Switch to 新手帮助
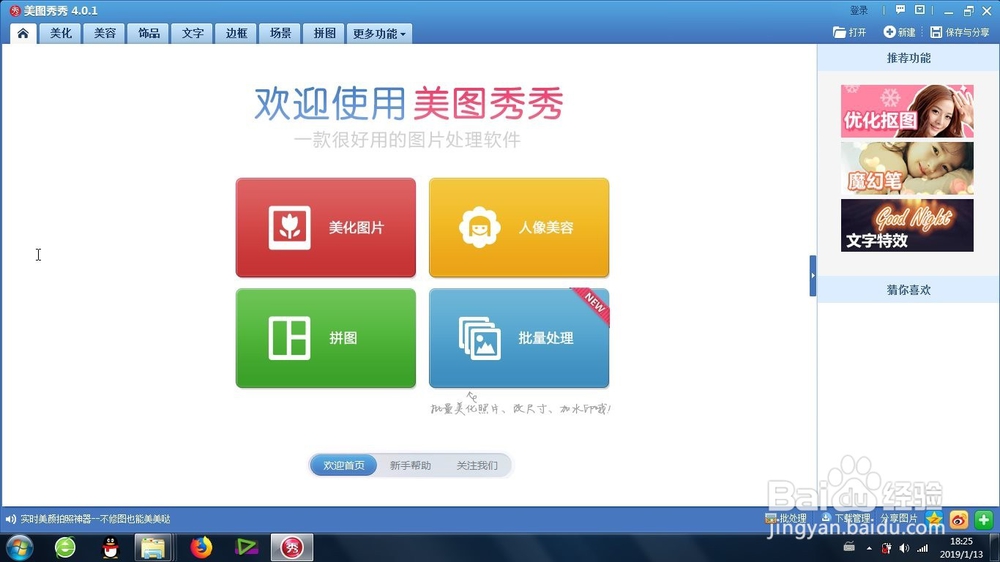Image resolution: width=1000 pixels, height=562 pixels. click(410, 465)
